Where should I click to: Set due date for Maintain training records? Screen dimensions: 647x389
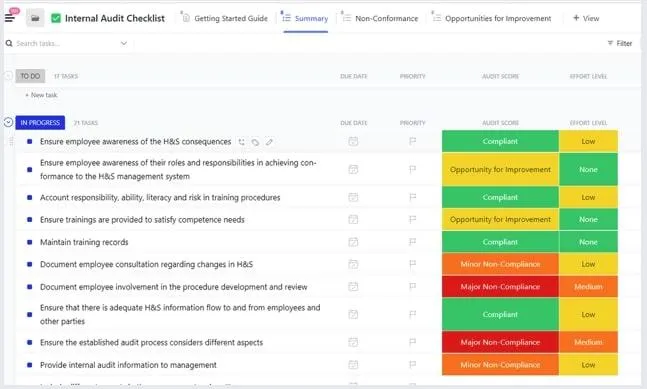[353, 242]
